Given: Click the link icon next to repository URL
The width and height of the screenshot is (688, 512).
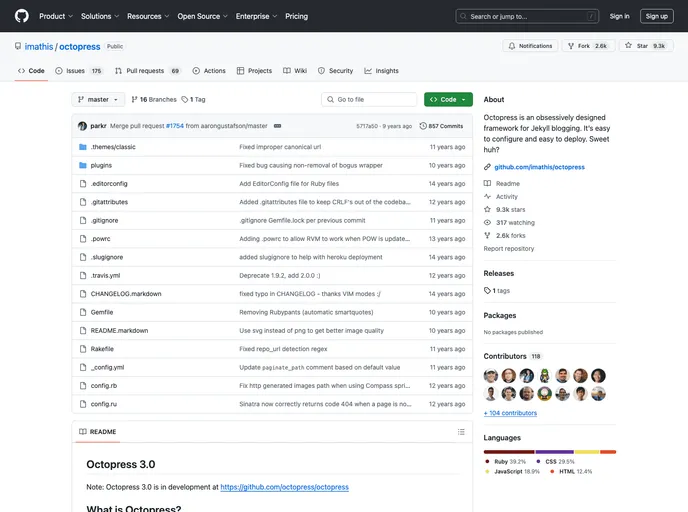Looking at the screenshot, I should [x=487, y=167].
